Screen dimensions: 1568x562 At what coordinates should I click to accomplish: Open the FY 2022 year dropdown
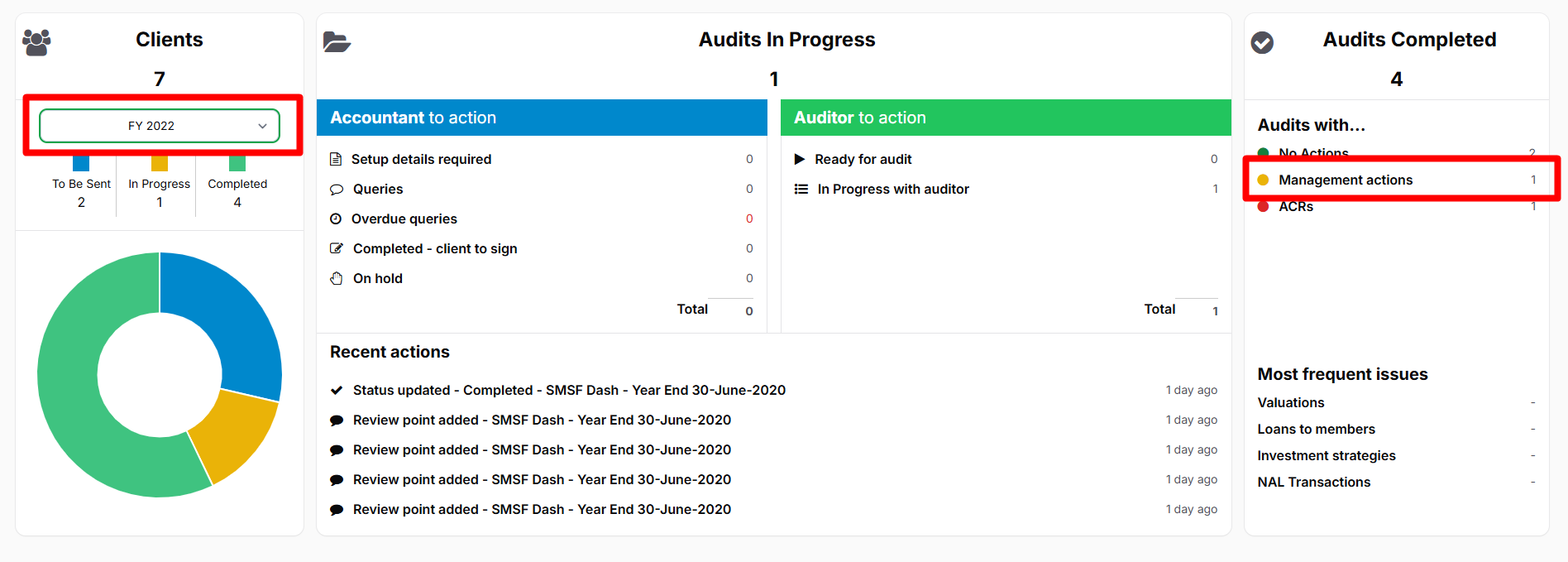tap(160, 126)
